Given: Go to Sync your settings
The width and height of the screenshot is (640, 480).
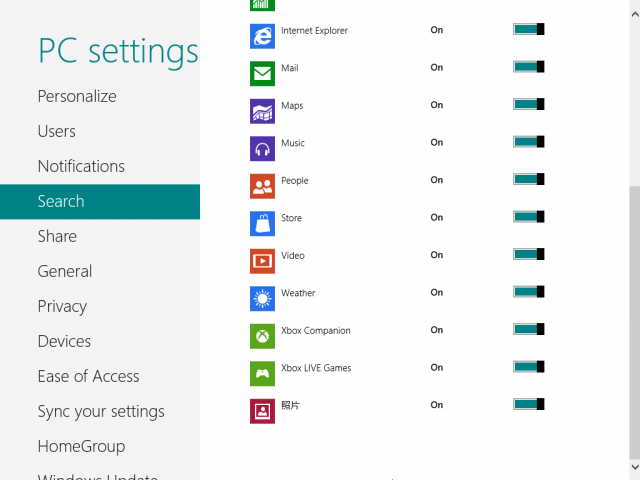Looking at the screenshot, I should pos(101,411).
